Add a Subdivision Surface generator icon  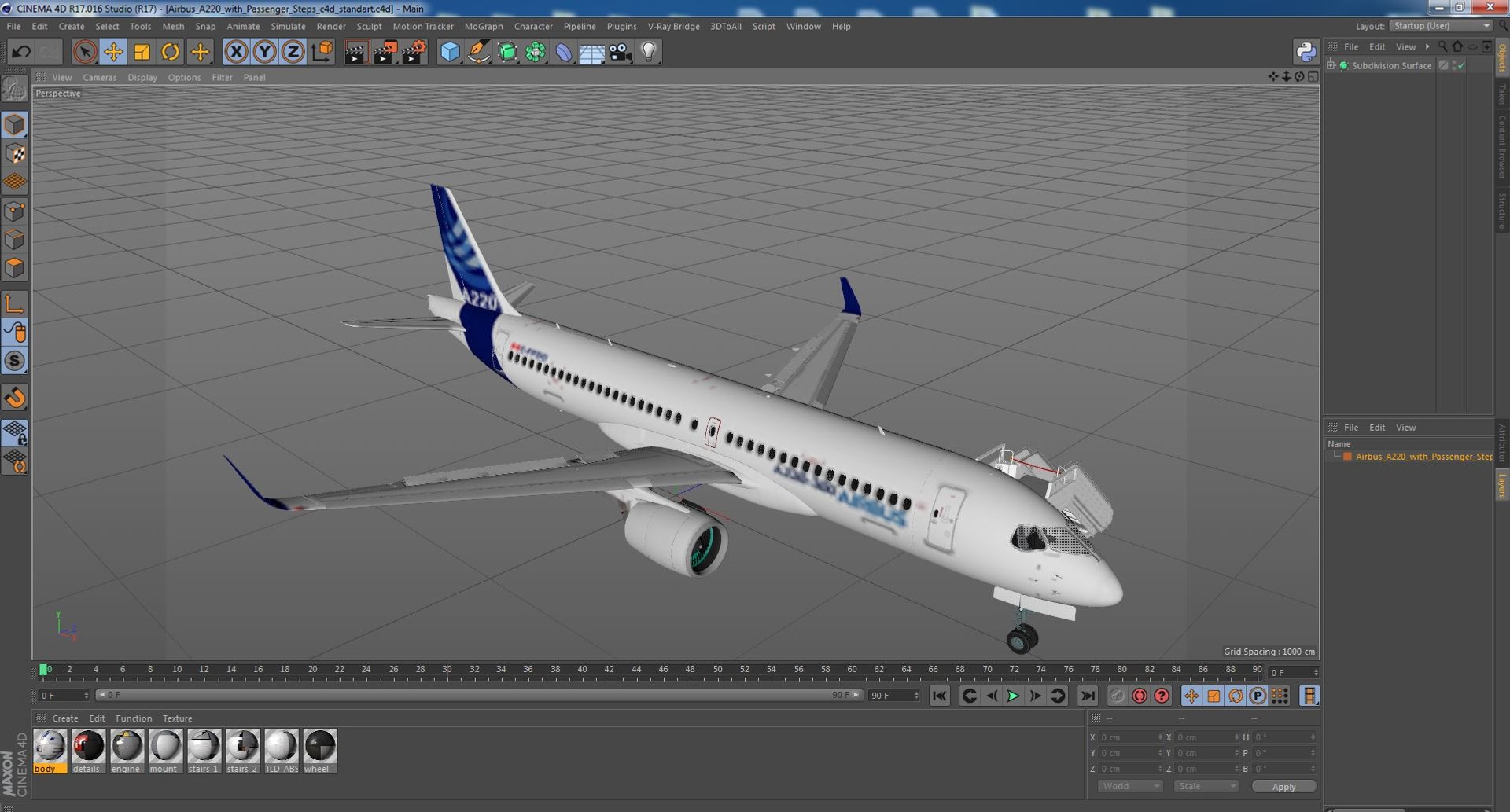[507, 53]
